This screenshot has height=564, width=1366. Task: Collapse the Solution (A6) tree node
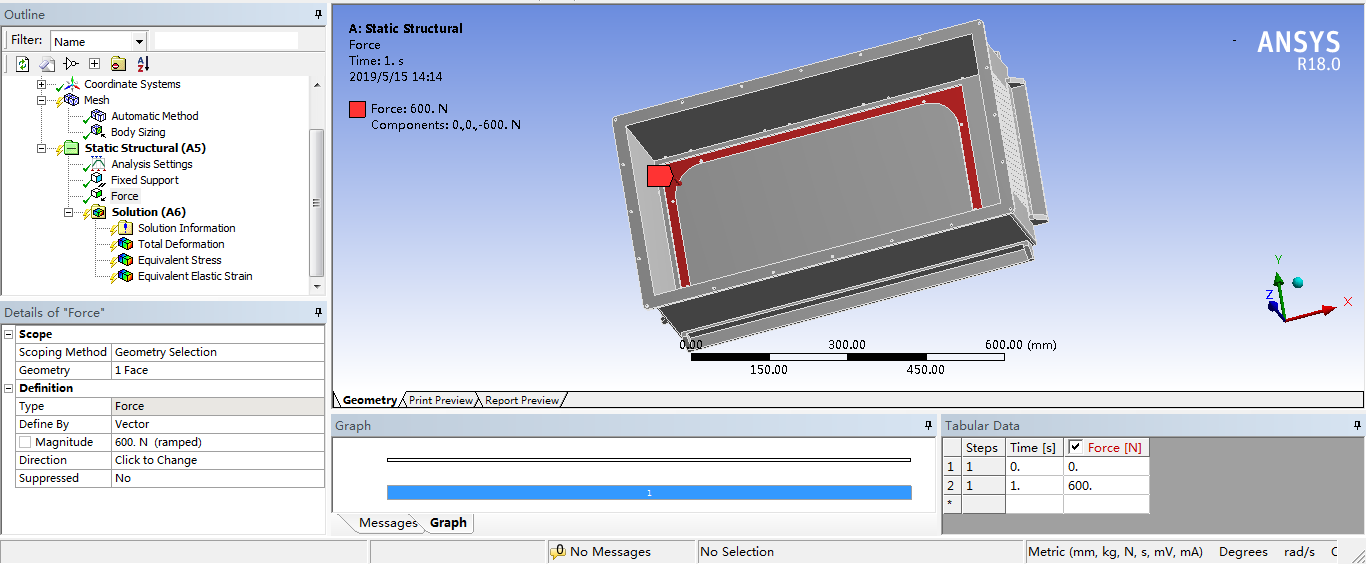[69, 212]
